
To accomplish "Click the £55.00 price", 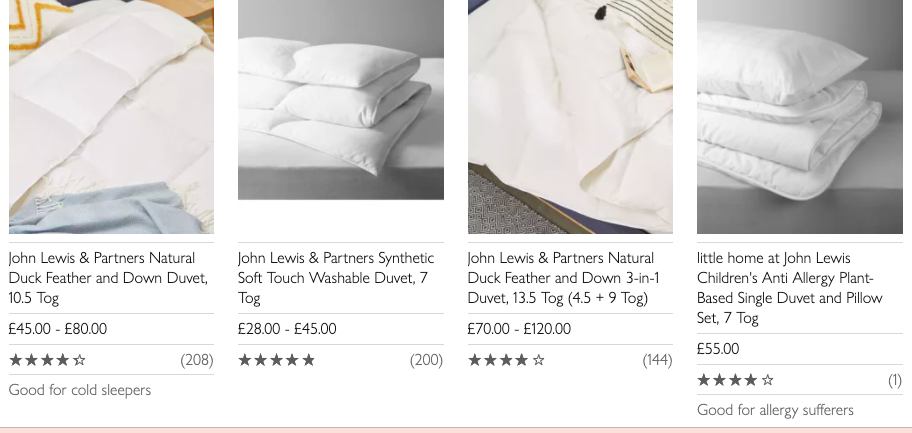I will [x=718, y=349].
